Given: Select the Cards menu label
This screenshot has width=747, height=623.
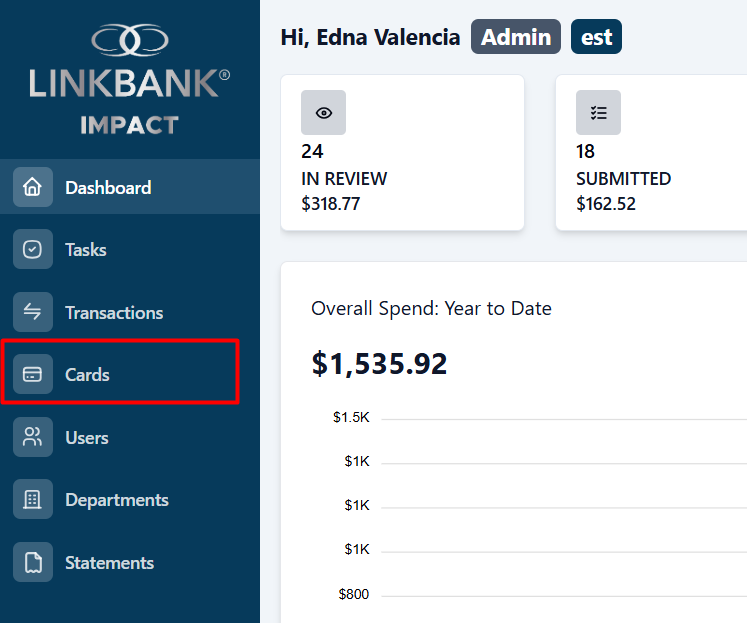Looking at the screenshot, I should [87, 375].
